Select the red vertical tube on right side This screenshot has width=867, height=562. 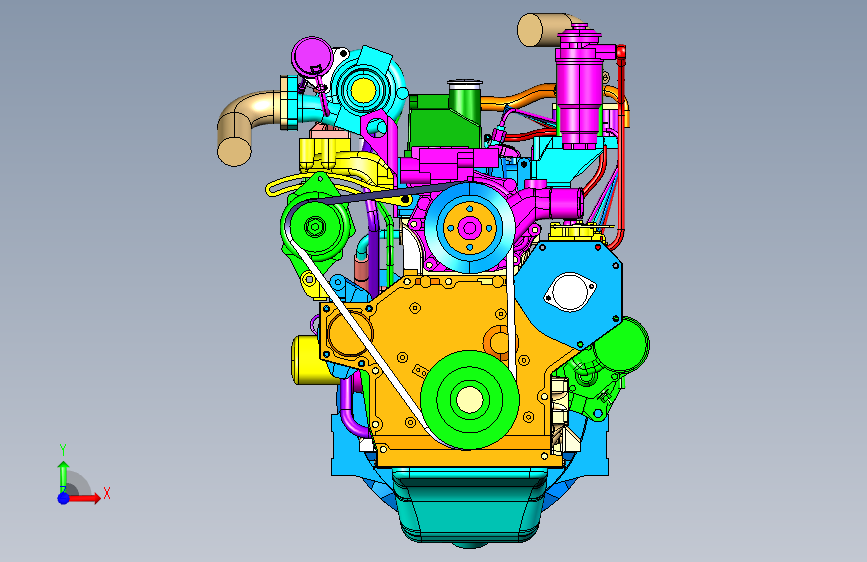pyautogui.click(x=621, y=149)
